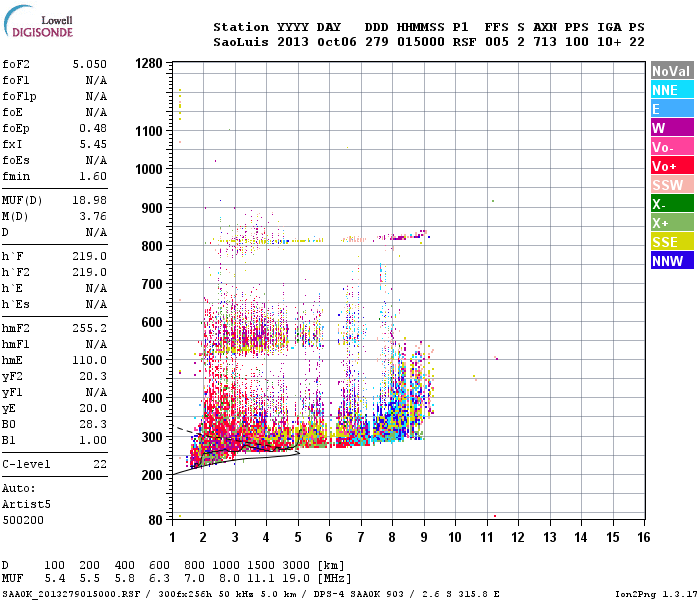Click the MUF(D) value 18.98
Screen dimensions: 700x600
click(x=90, y=200)
